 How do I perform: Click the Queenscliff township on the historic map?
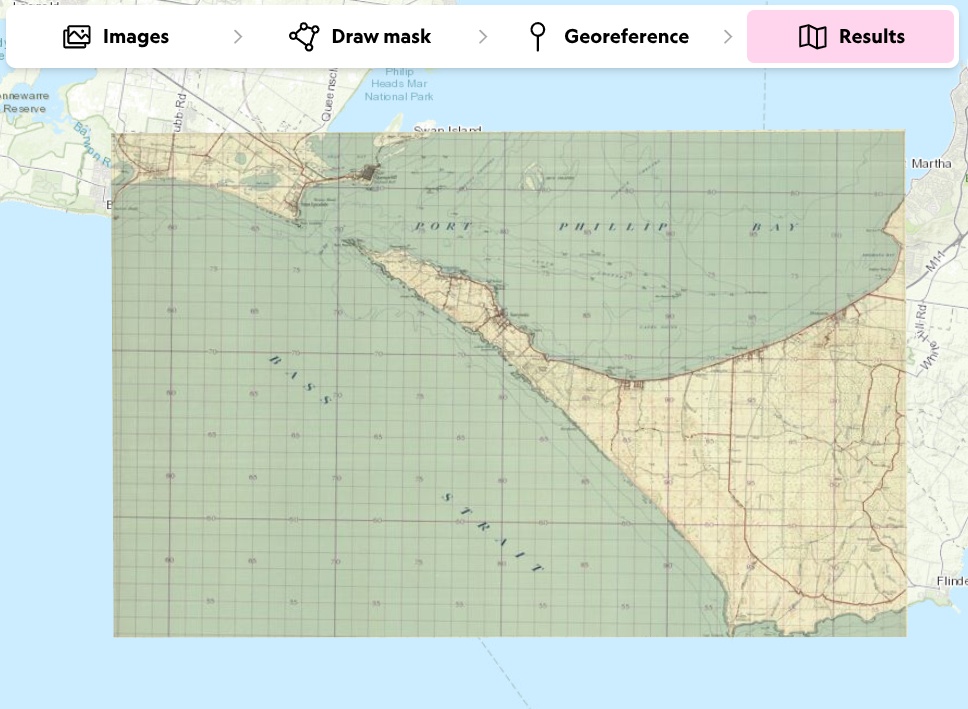point(373,175)
